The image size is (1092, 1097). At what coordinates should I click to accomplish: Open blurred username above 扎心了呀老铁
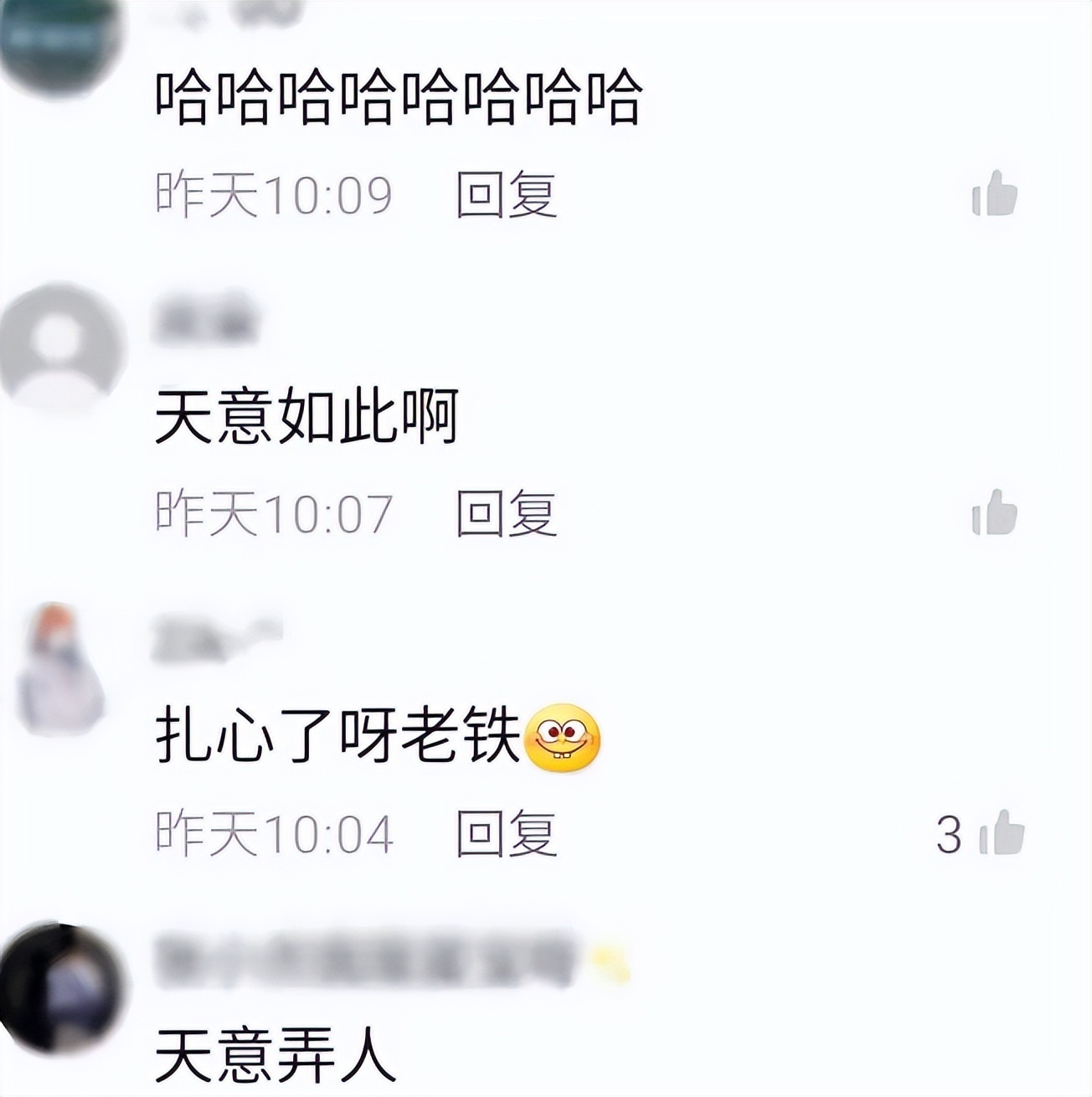[216, 638]
